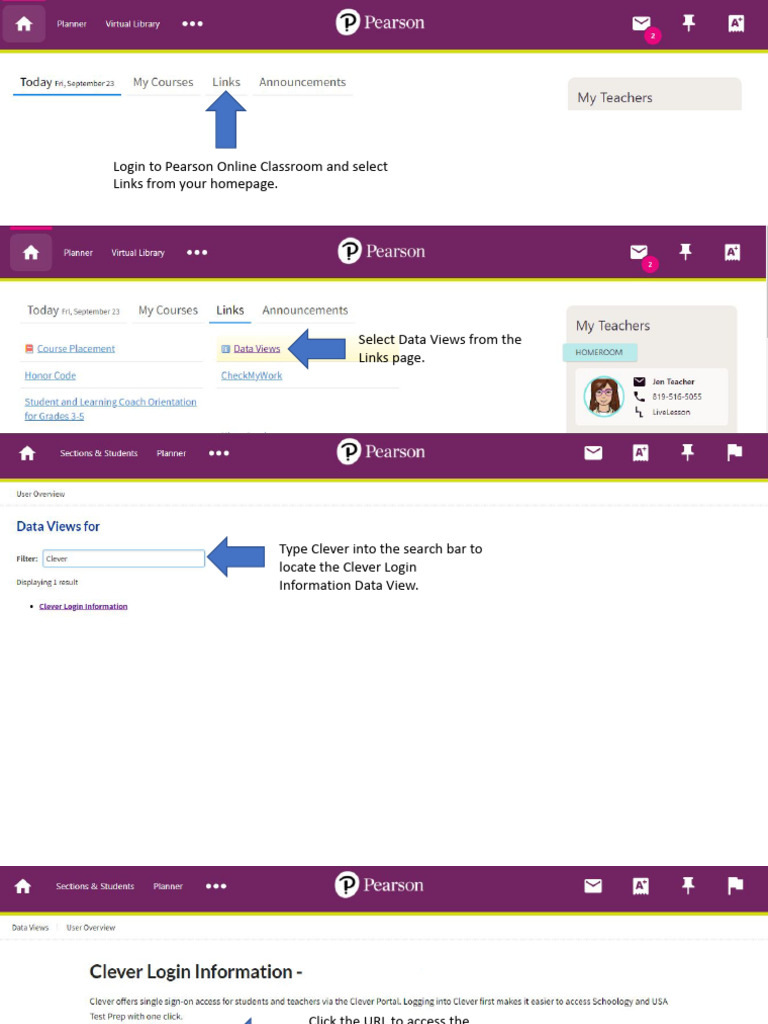The height and width of the screenshot is (1024, 768).
Task: Switch to Today tab in row with active Links tab
Action: click(x=73, y=310)
